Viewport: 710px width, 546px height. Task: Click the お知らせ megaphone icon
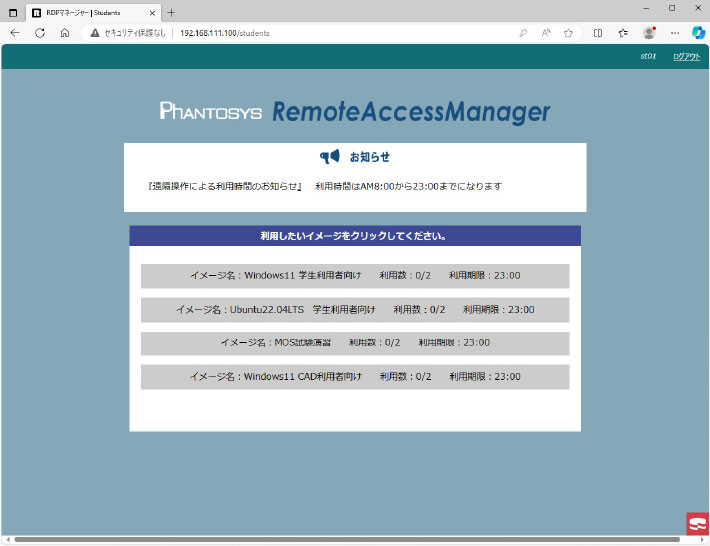point(330,157)
